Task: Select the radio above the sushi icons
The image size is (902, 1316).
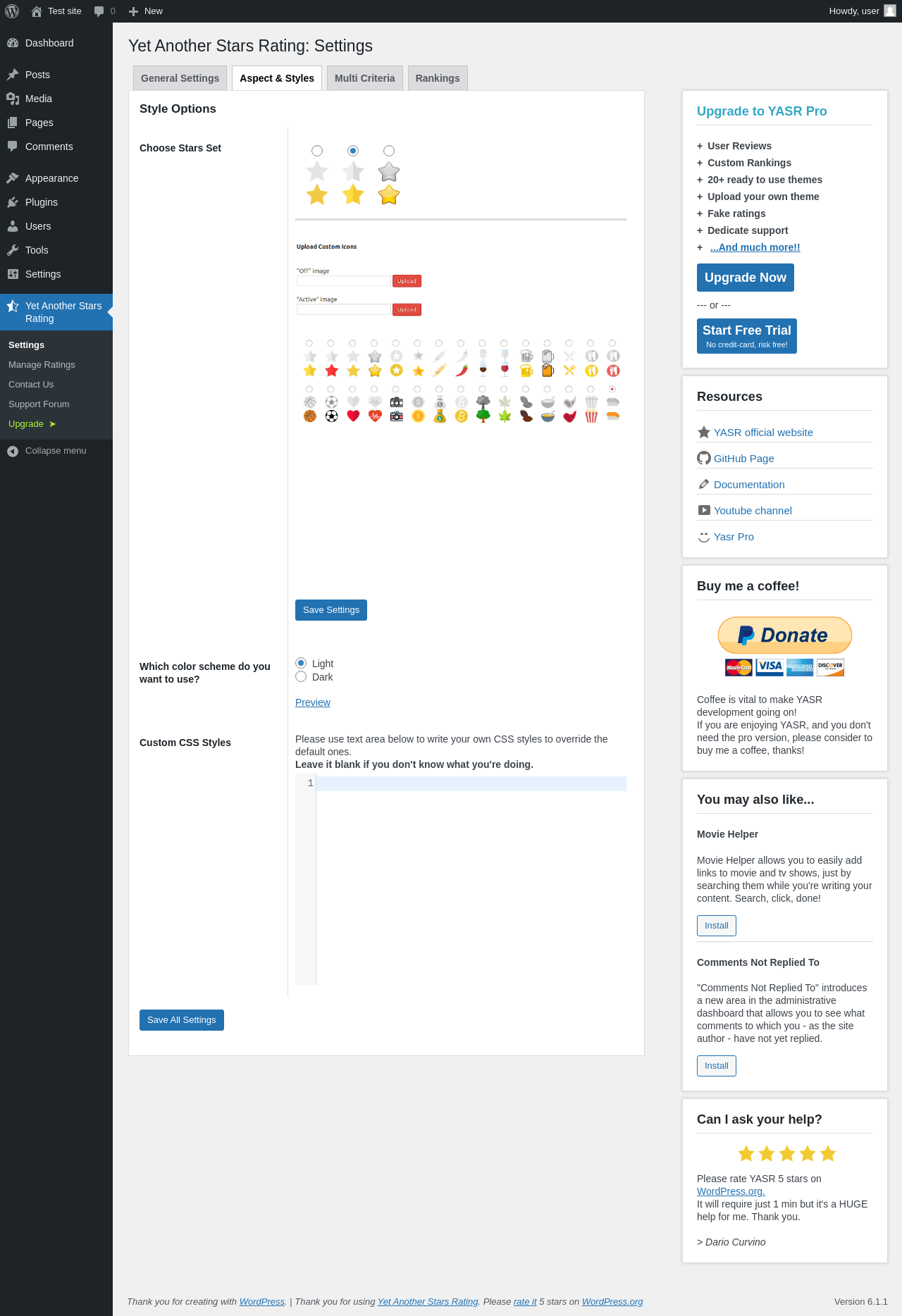Action: (612, 389)
